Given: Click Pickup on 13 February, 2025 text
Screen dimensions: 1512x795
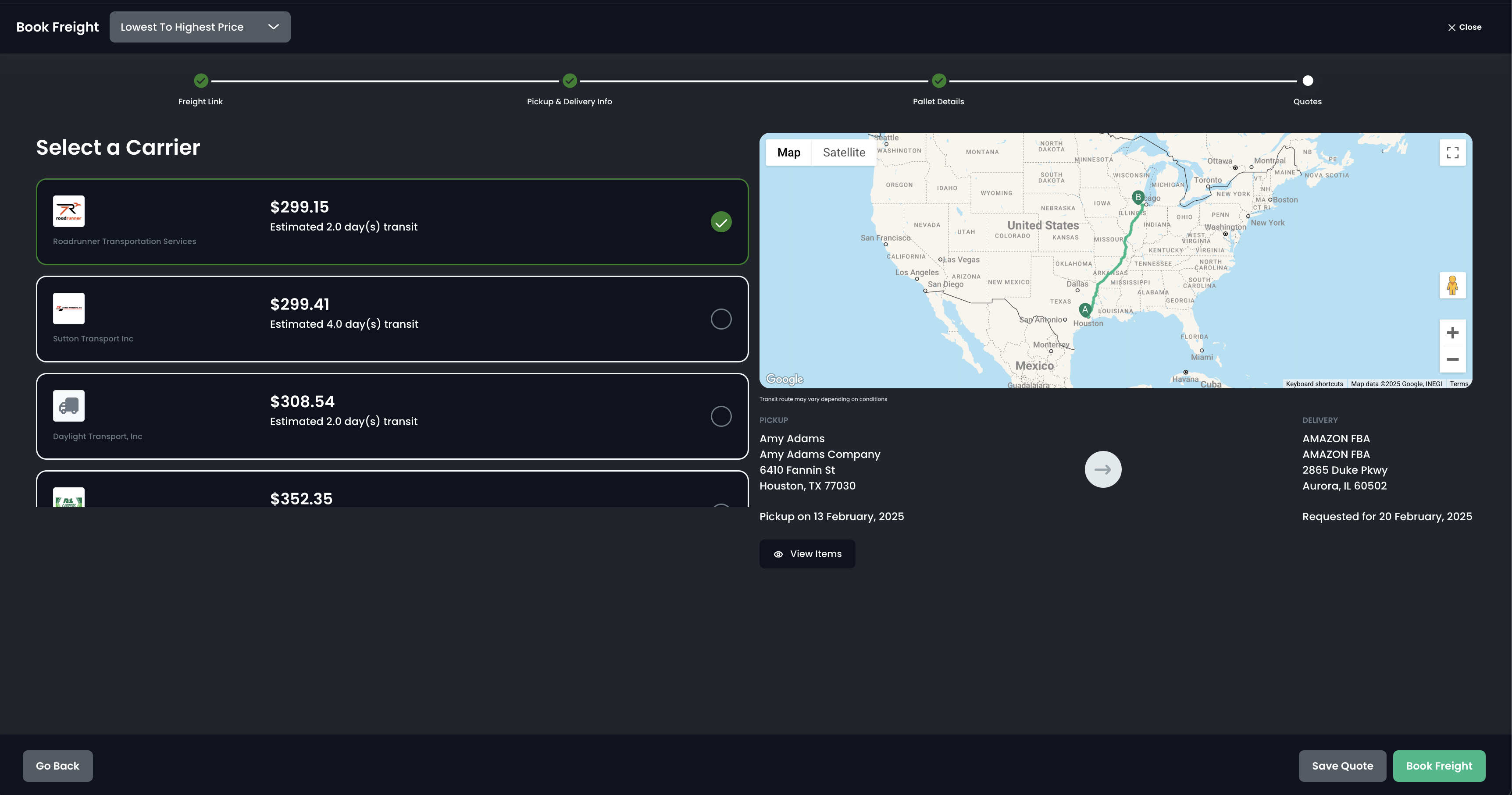Looking at the screenshot, I should coord(832,516).
